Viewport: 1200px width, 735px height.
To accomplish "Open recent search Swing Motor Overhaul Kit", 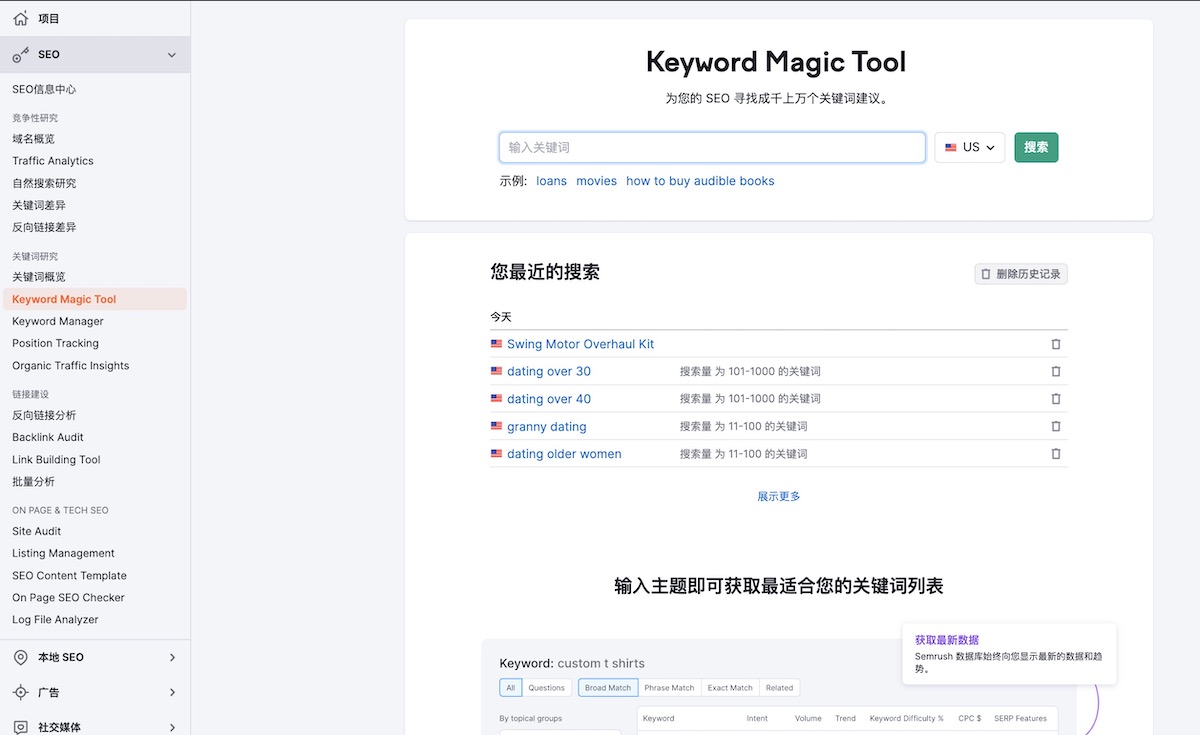I will pos(580,344).
